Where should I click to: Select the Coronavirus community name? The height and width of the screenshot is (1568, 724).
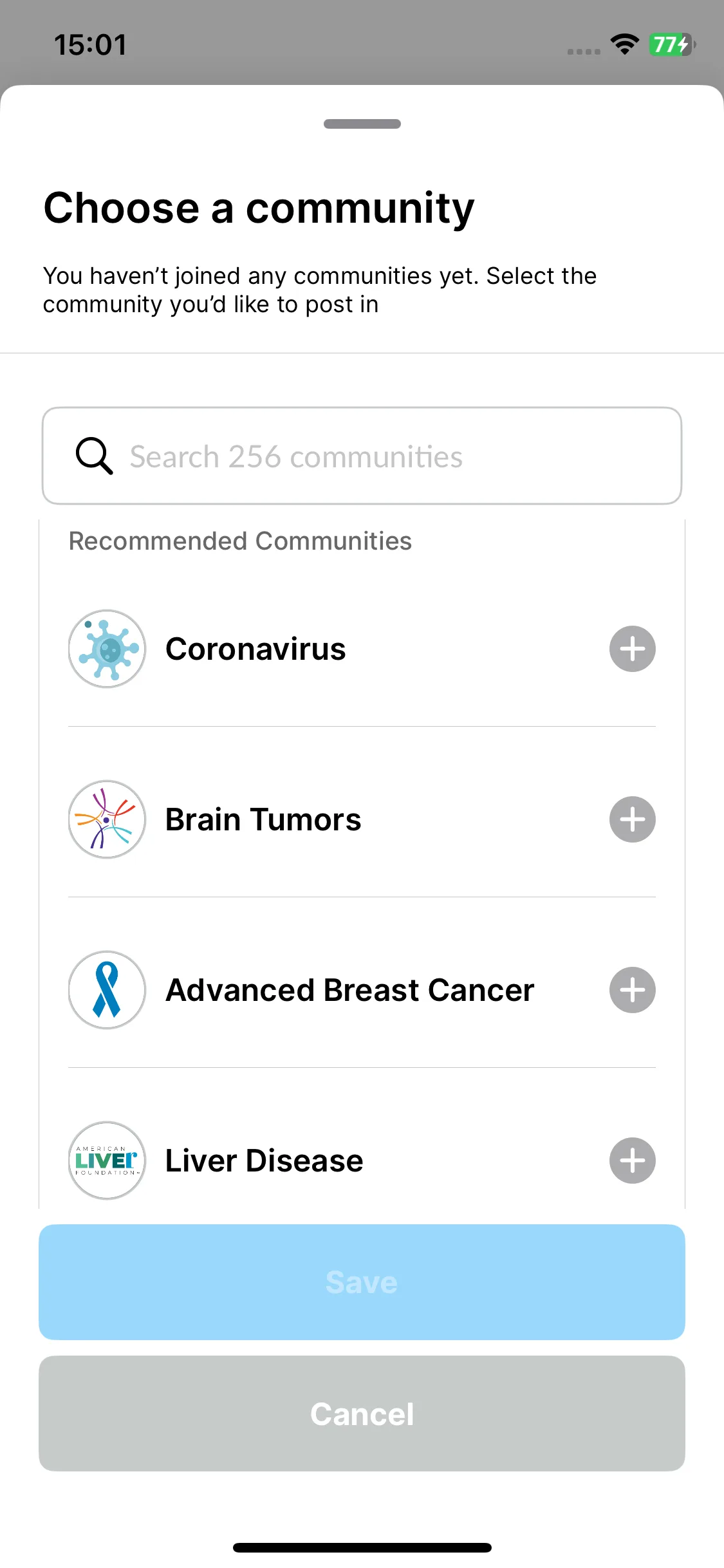point(255,649)
